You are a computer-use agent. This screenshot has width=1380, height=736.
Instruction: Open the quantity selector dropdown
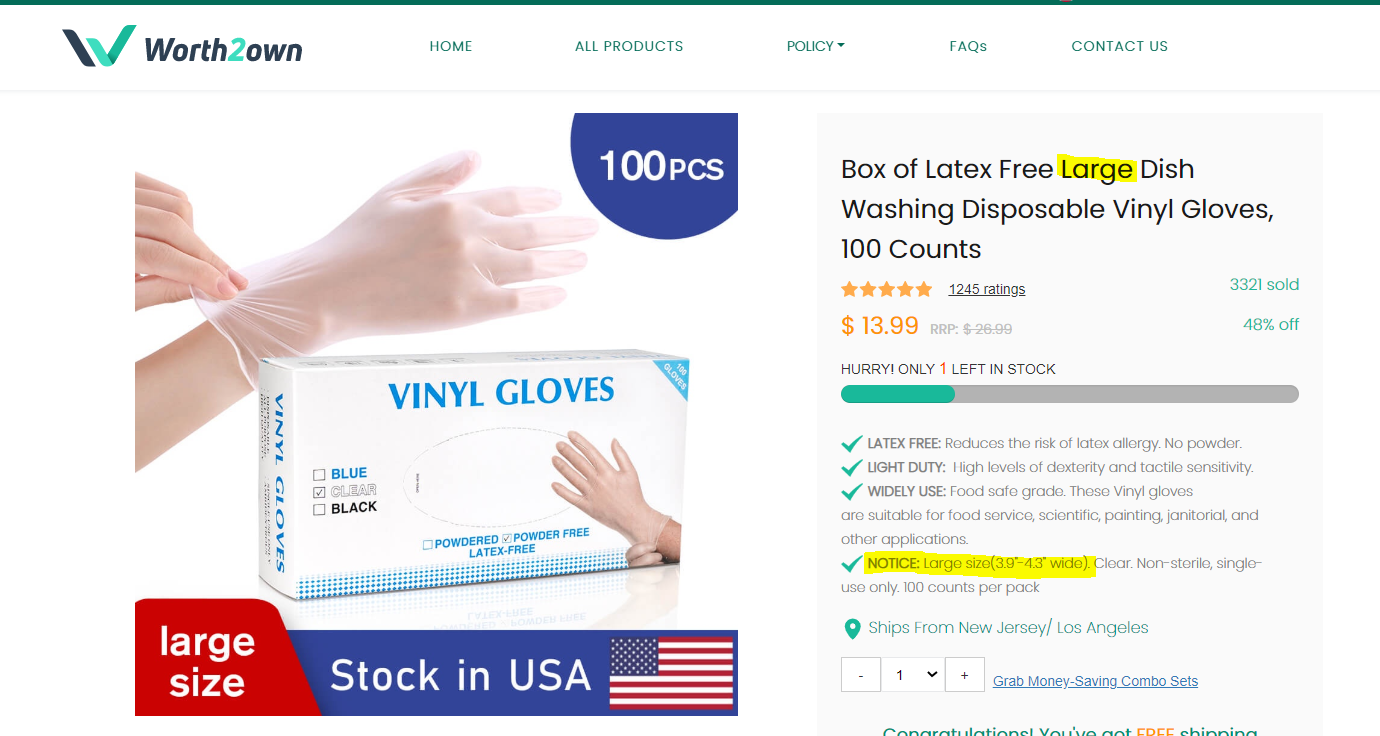[x=913, y=675]
